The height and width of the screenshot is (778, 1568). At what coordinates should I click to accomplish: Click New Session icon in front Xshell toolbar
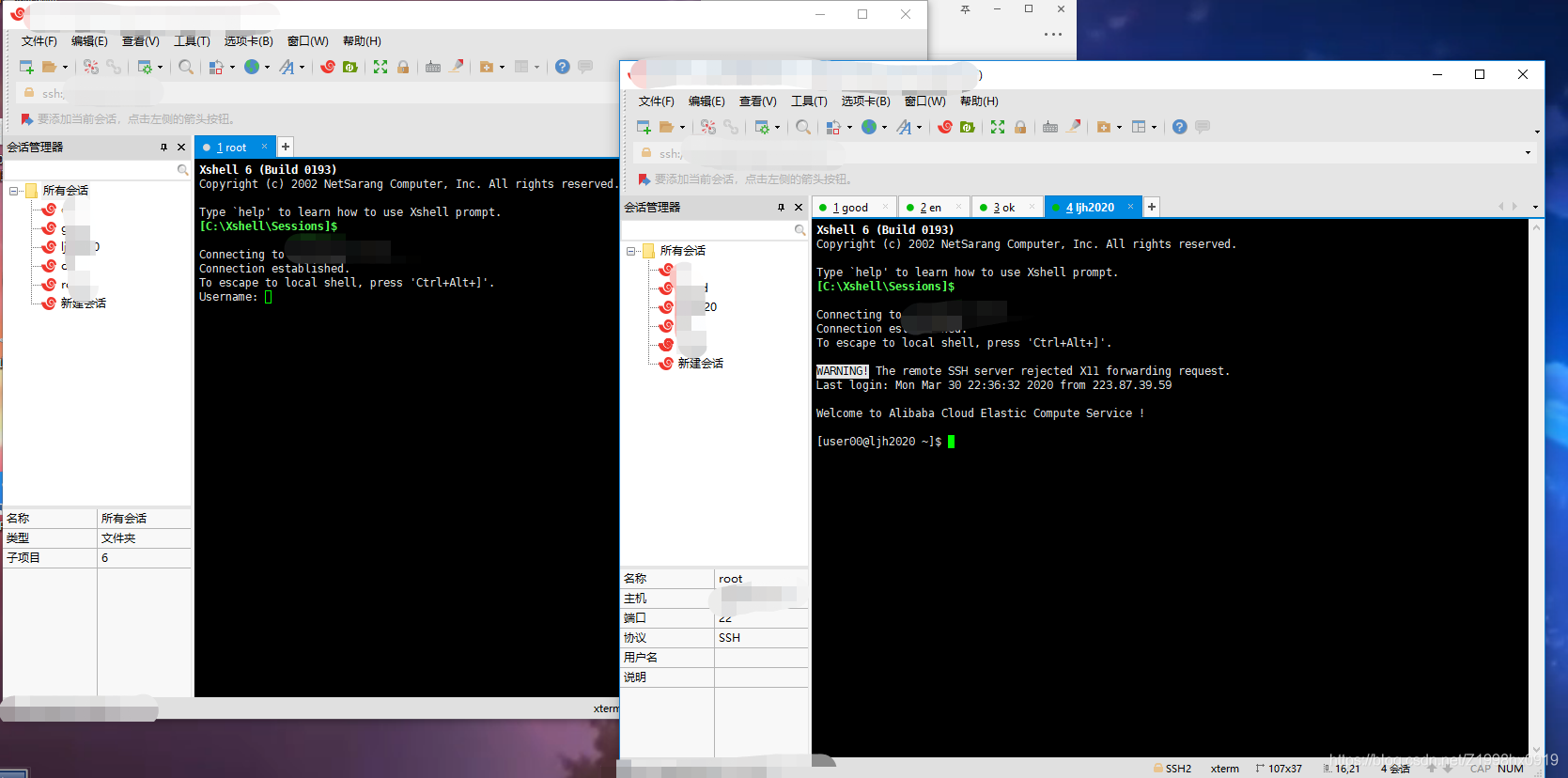coord(644,127)
